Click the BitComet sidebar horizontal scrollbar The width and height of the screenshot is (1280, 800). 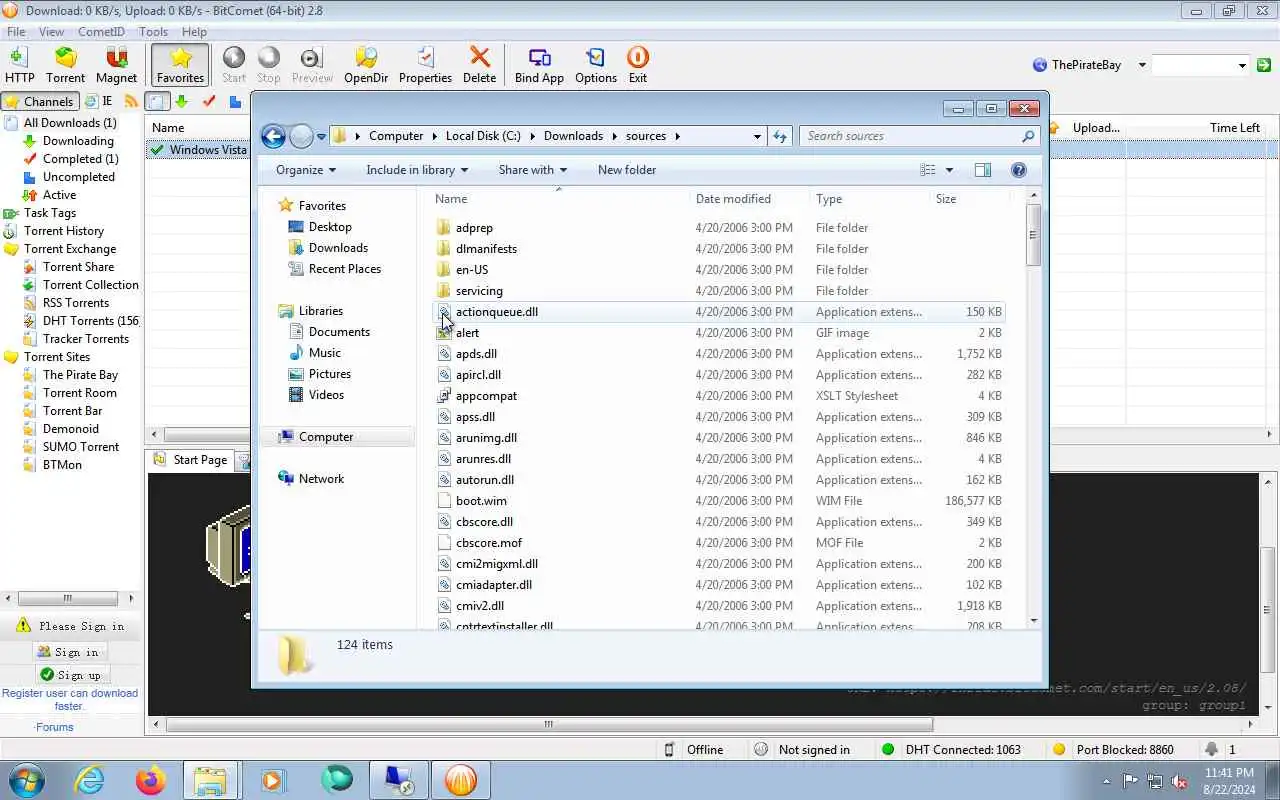pos(68,598)
